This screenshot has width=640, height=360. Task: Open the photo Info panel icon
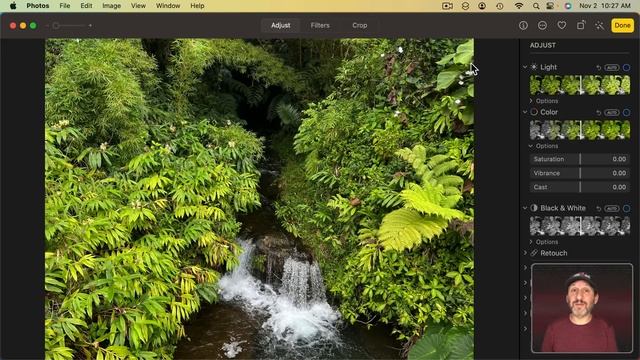pyautogui.click(x=523, y=26)
